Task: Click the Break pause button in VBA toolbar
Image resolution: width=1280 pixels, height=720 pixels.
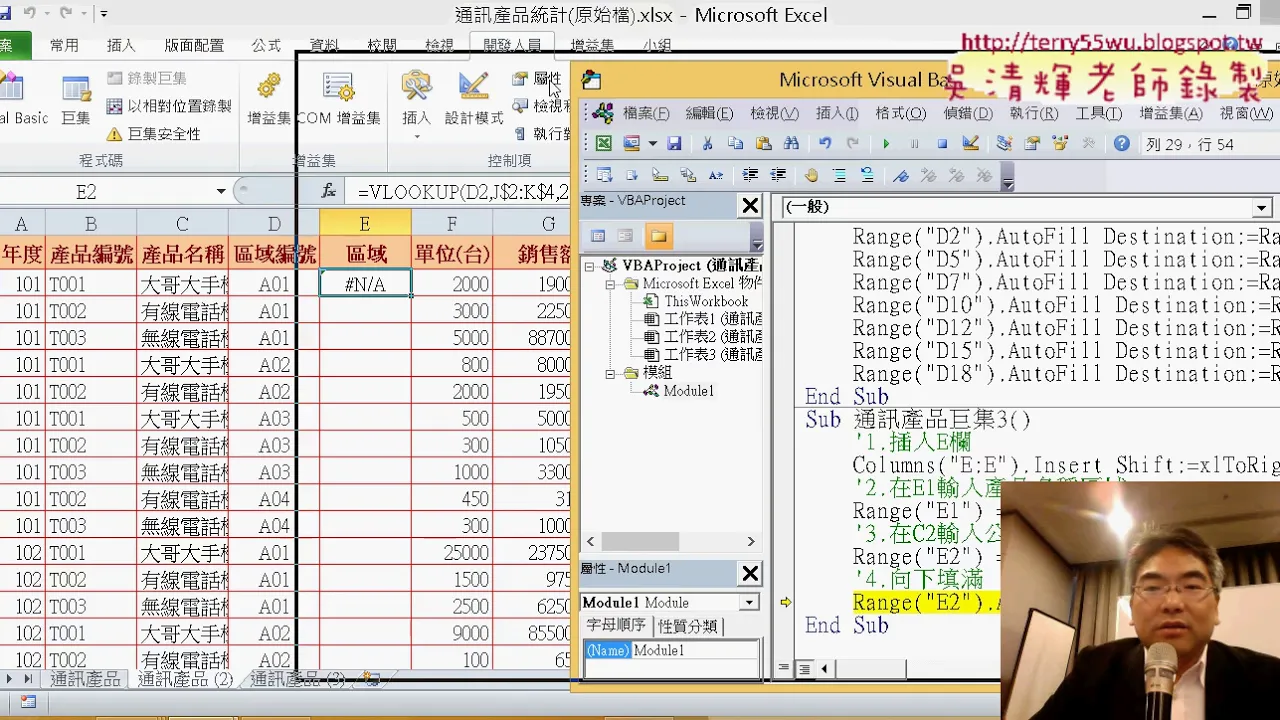Action: pos(913,144)
